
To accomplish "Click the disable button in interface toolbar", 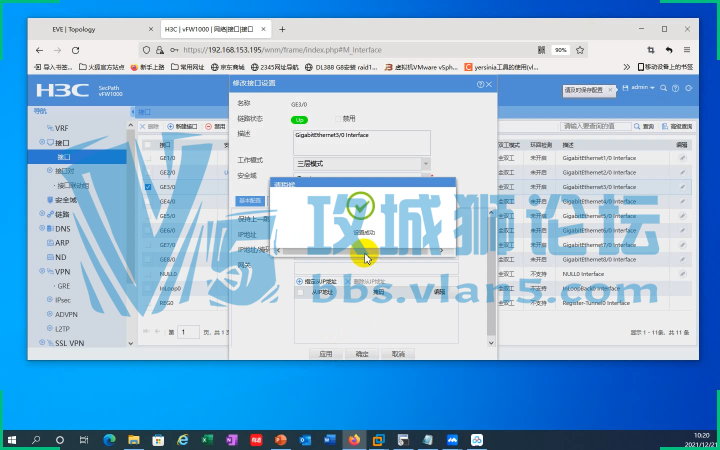I will (x=215, y=126).
